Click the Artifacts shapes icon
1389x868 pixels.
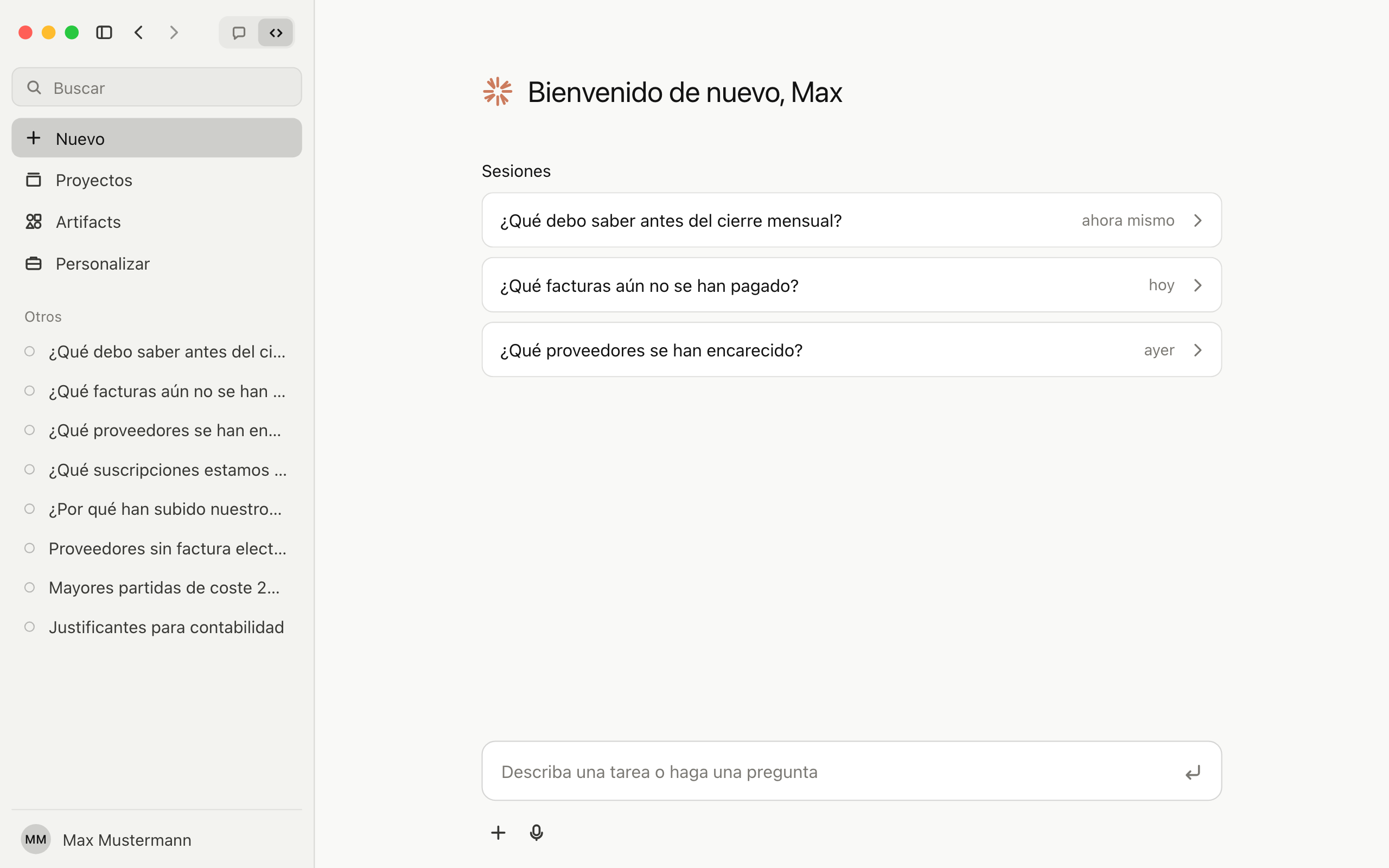pyautogui.click(x=34, y=221)
